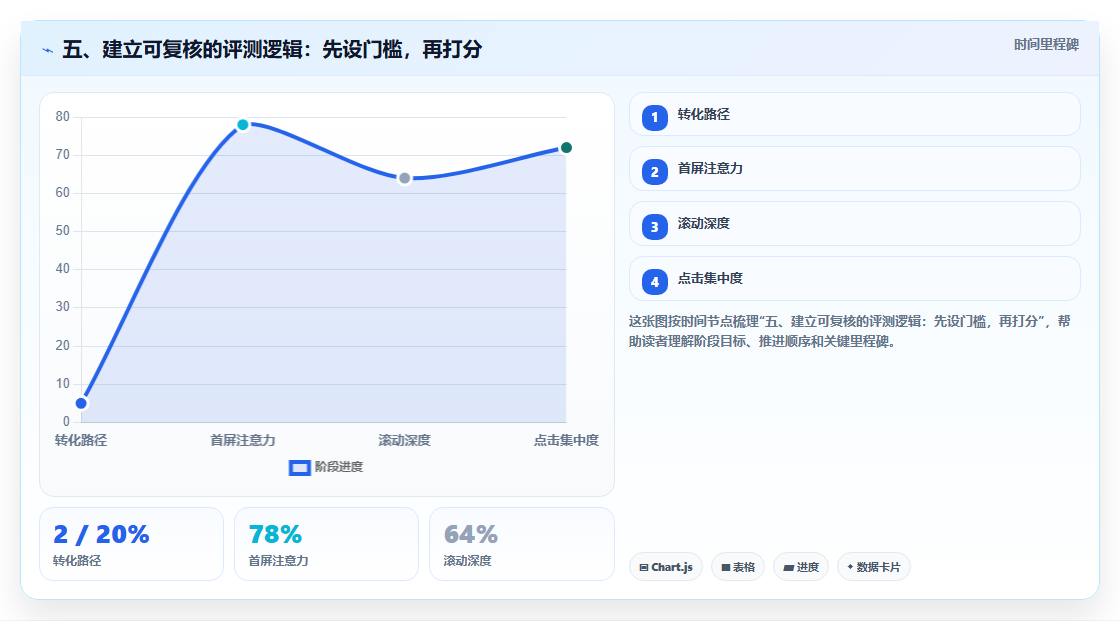This screenshot has height=621, width=1120.
Task: Click the gray data point at 滚动深度
Action: [404, 178]
